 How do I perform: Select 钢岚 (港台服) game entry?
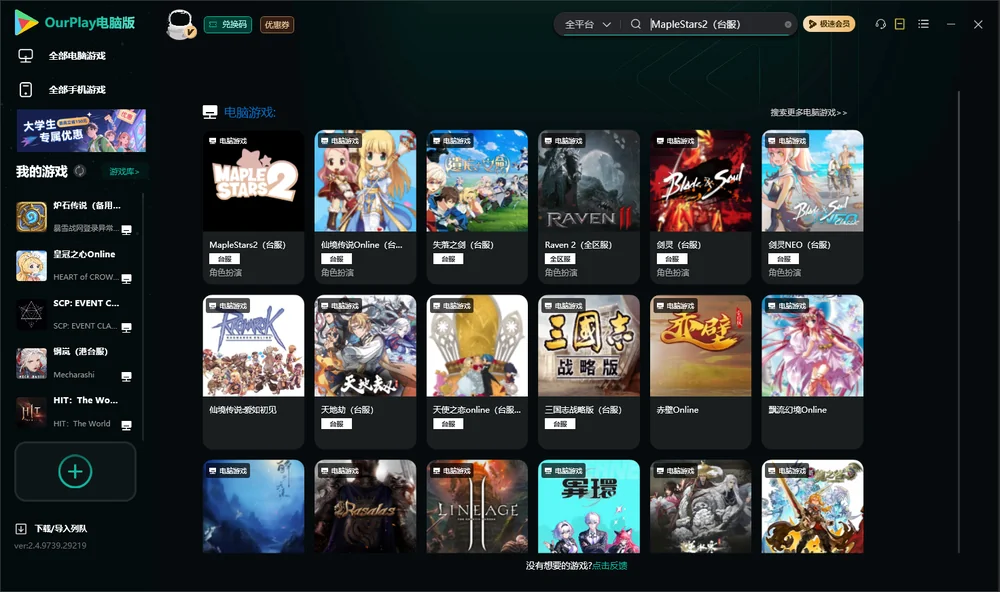(75, 363)
